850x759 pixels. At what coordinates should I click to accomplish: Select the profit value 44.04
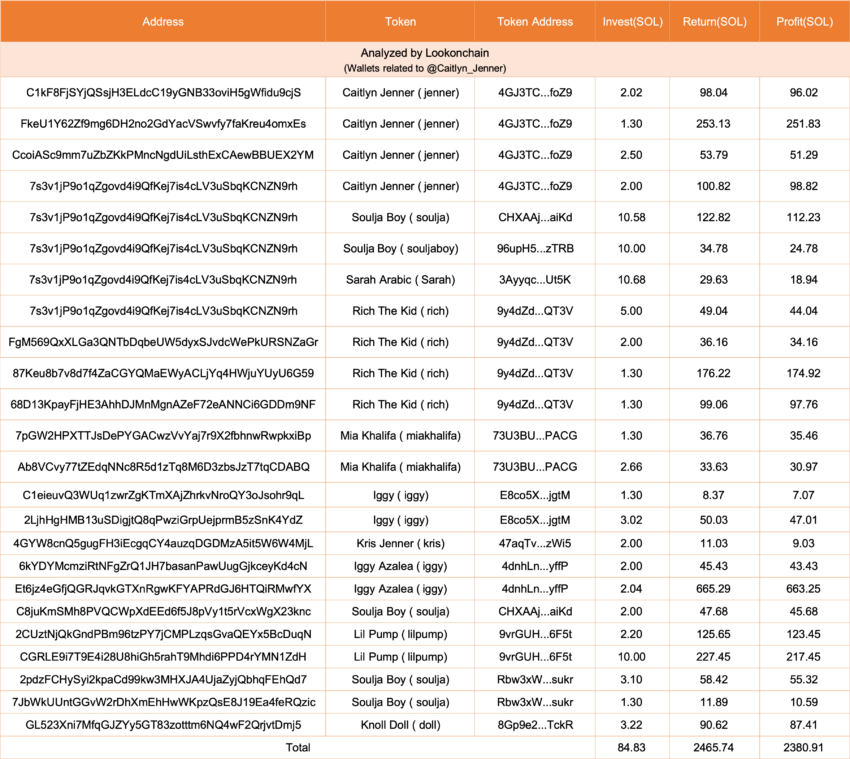(x=803, y=311)
